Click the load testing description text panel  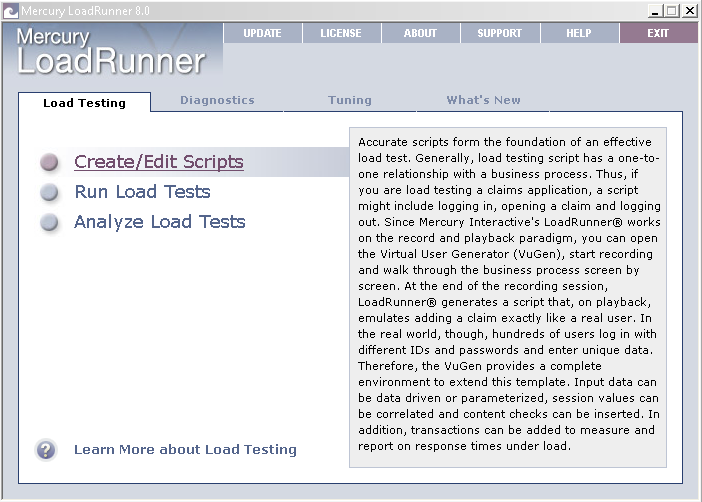[507, 295]
